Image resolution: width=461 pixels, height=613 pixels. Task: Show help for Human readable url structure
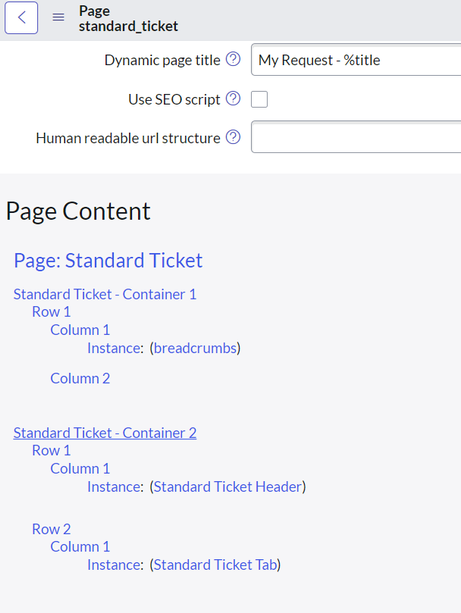coord(233,137)
